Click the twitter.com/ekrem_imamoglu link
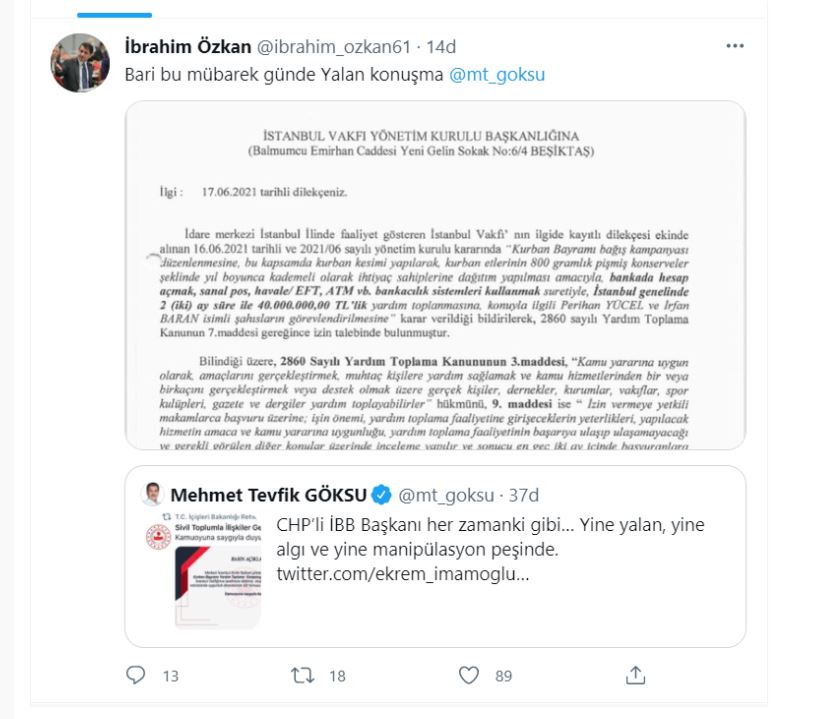The height and width of the screenshot is (719, 814). (x=403, y=574)
